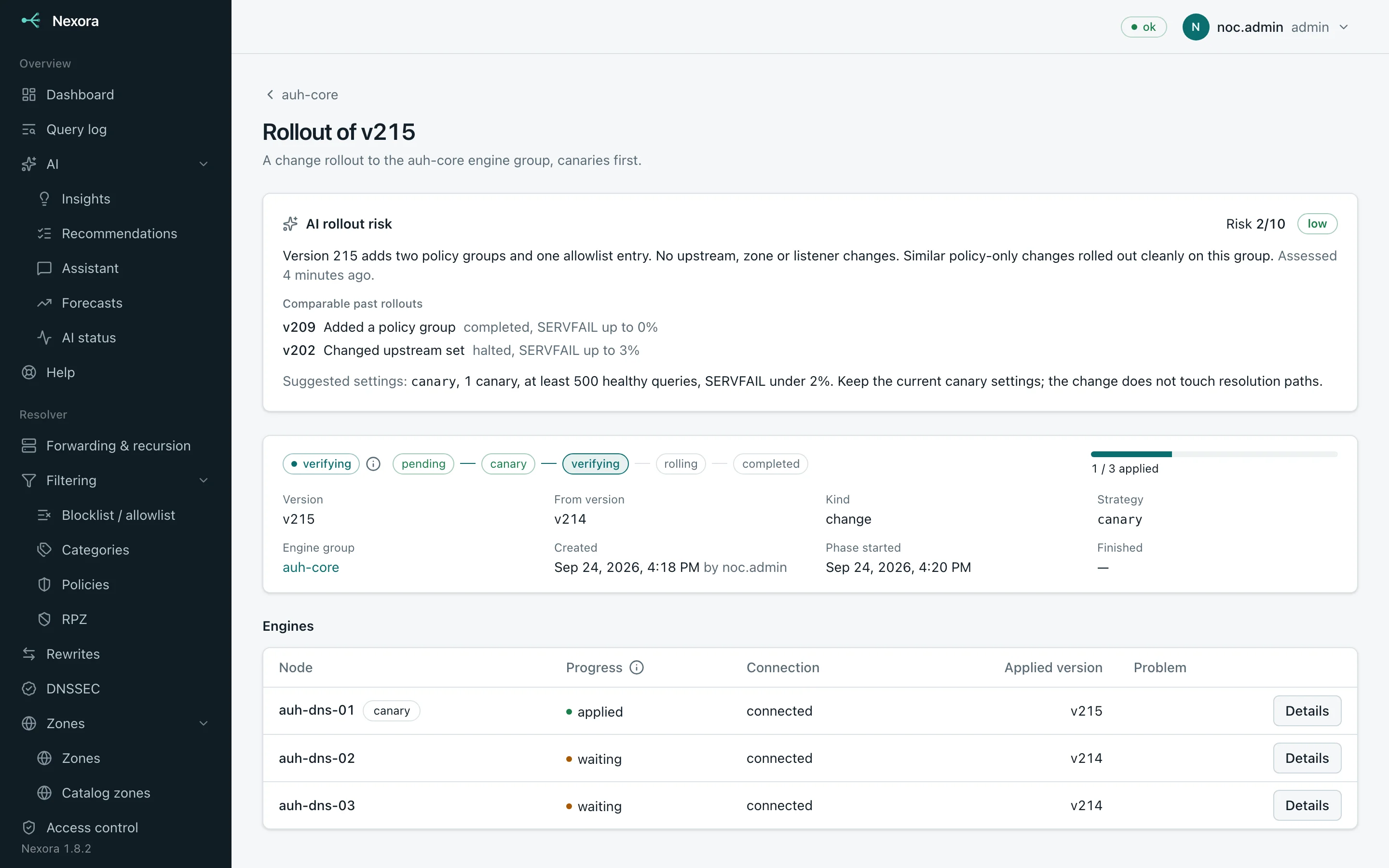1389x868 pixels.
Task: Click the AI sparkle icon in sidebar
Action: coord(29,164)
